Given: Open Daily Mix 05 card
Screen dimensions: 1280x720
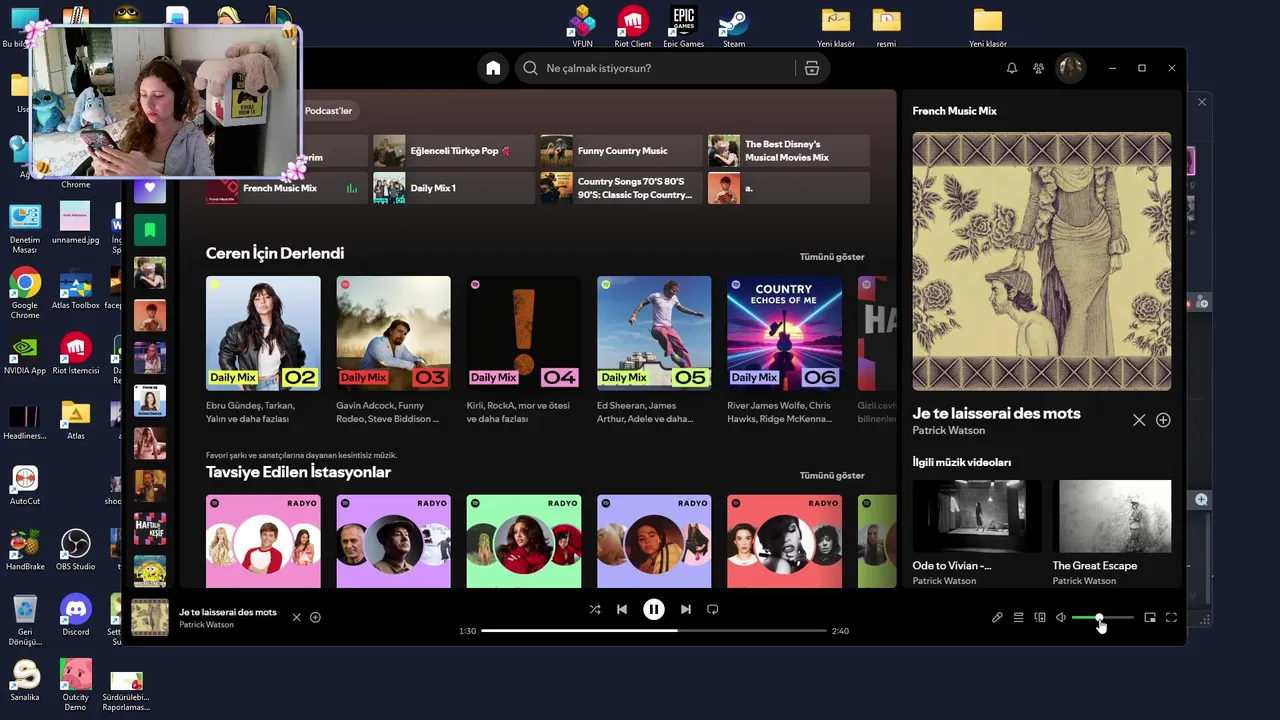Looking at the screenshot, I should coord(654,350).
